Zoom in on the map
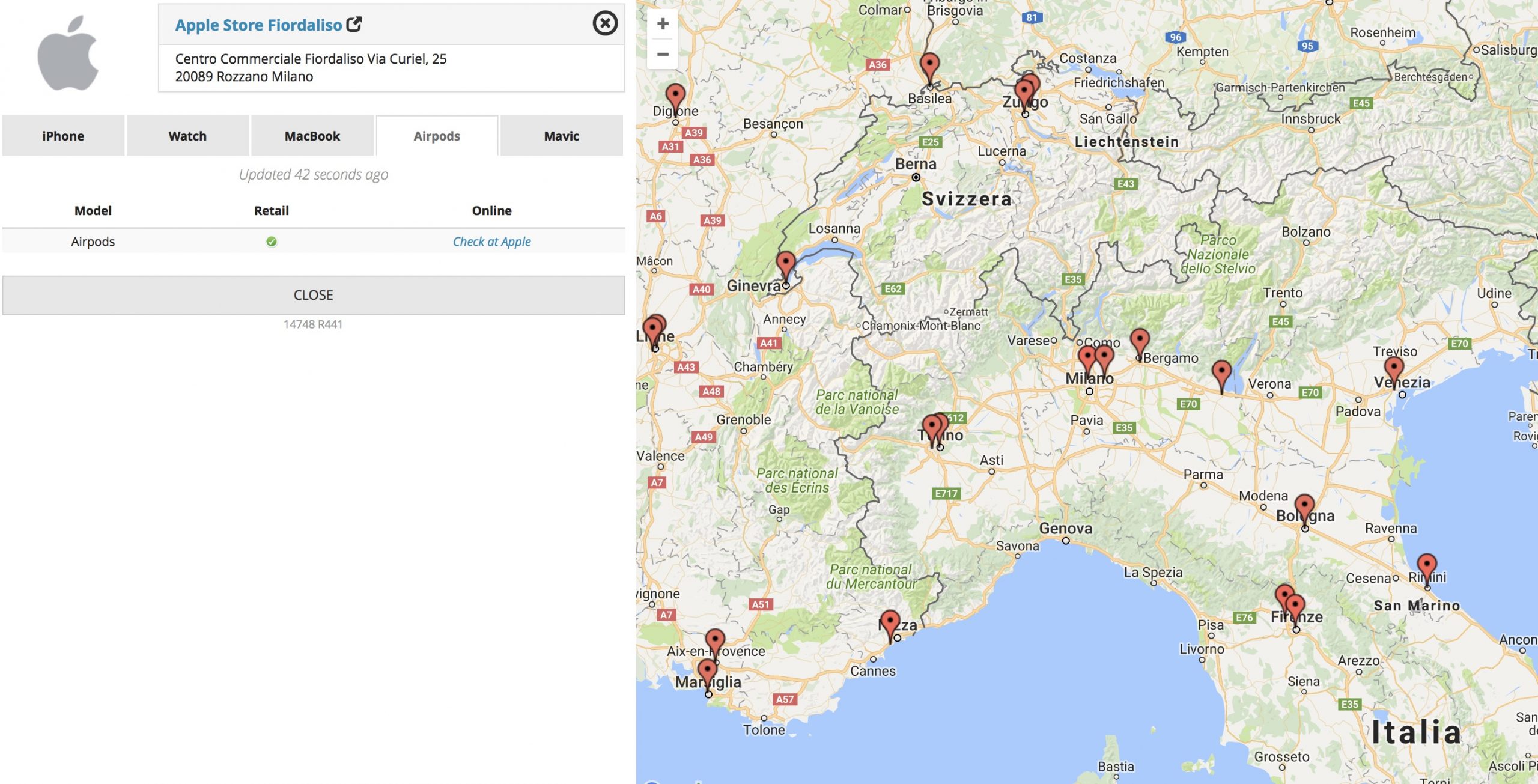This screenshot has width=1538, height=784. (663, 24)
